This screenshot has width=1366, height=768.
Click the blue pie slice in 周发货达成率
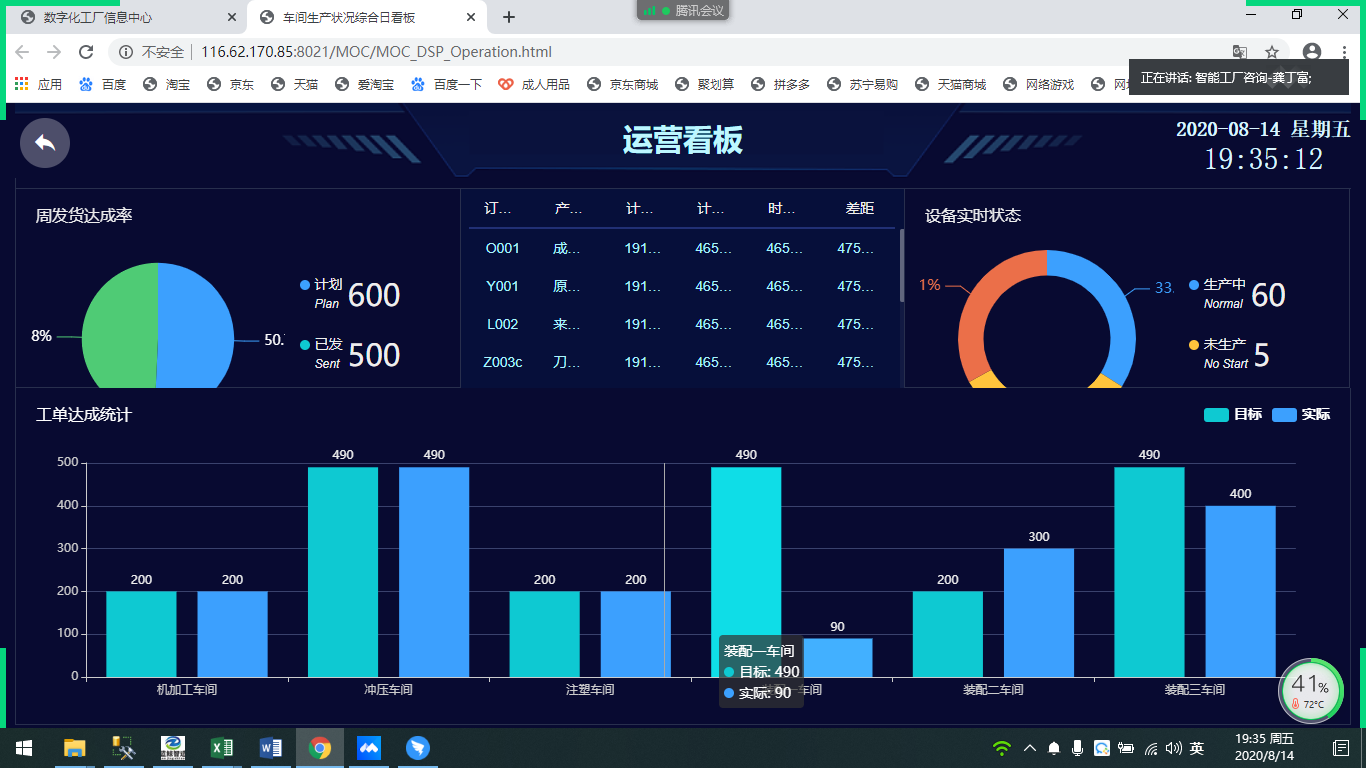click(195, 325)
